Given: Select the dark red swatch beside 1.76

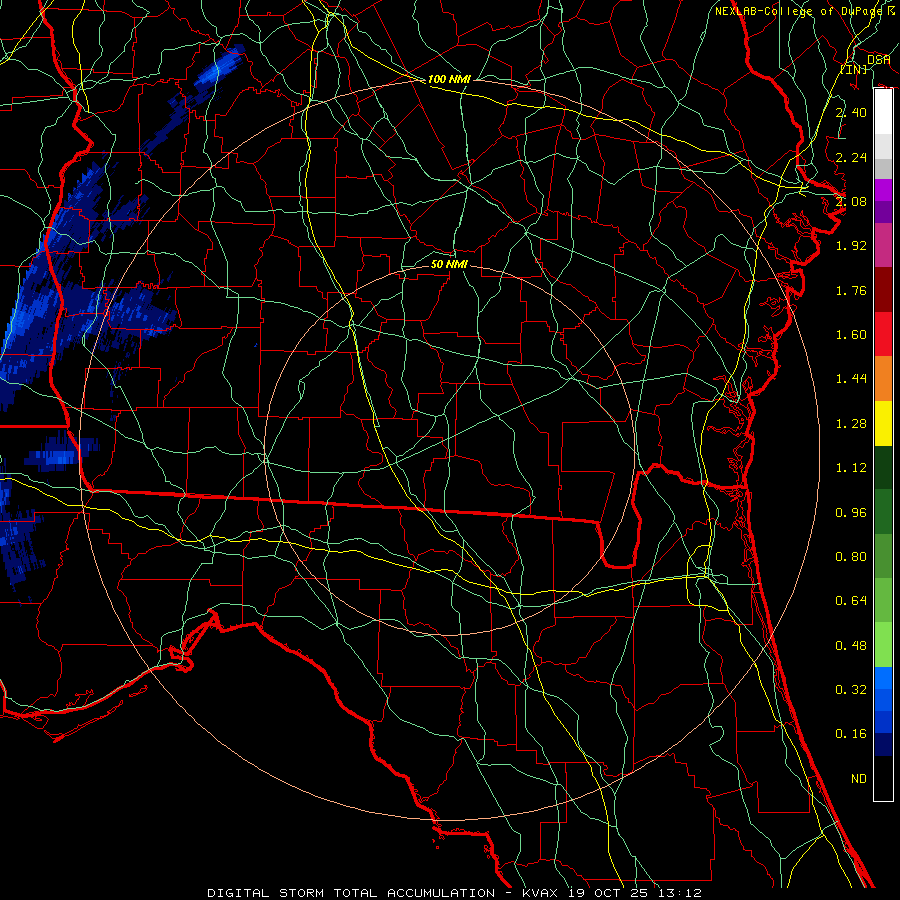Looking at the screenshot, I should [x=883, y=290].
